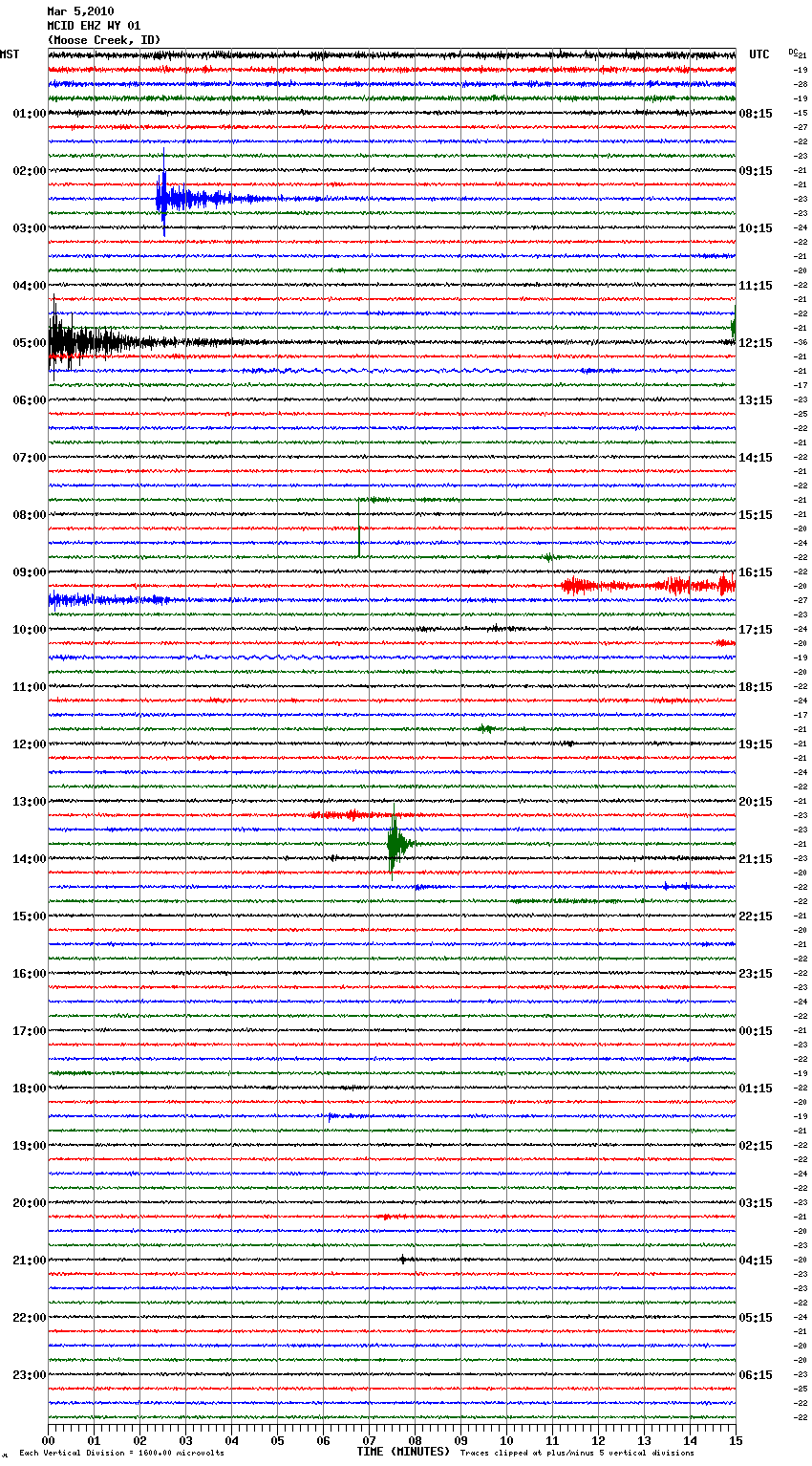Viewport: 812px width, 1466px height.
Task: Click the location label '(Moose Creek, ID)'
Action: 103,40
